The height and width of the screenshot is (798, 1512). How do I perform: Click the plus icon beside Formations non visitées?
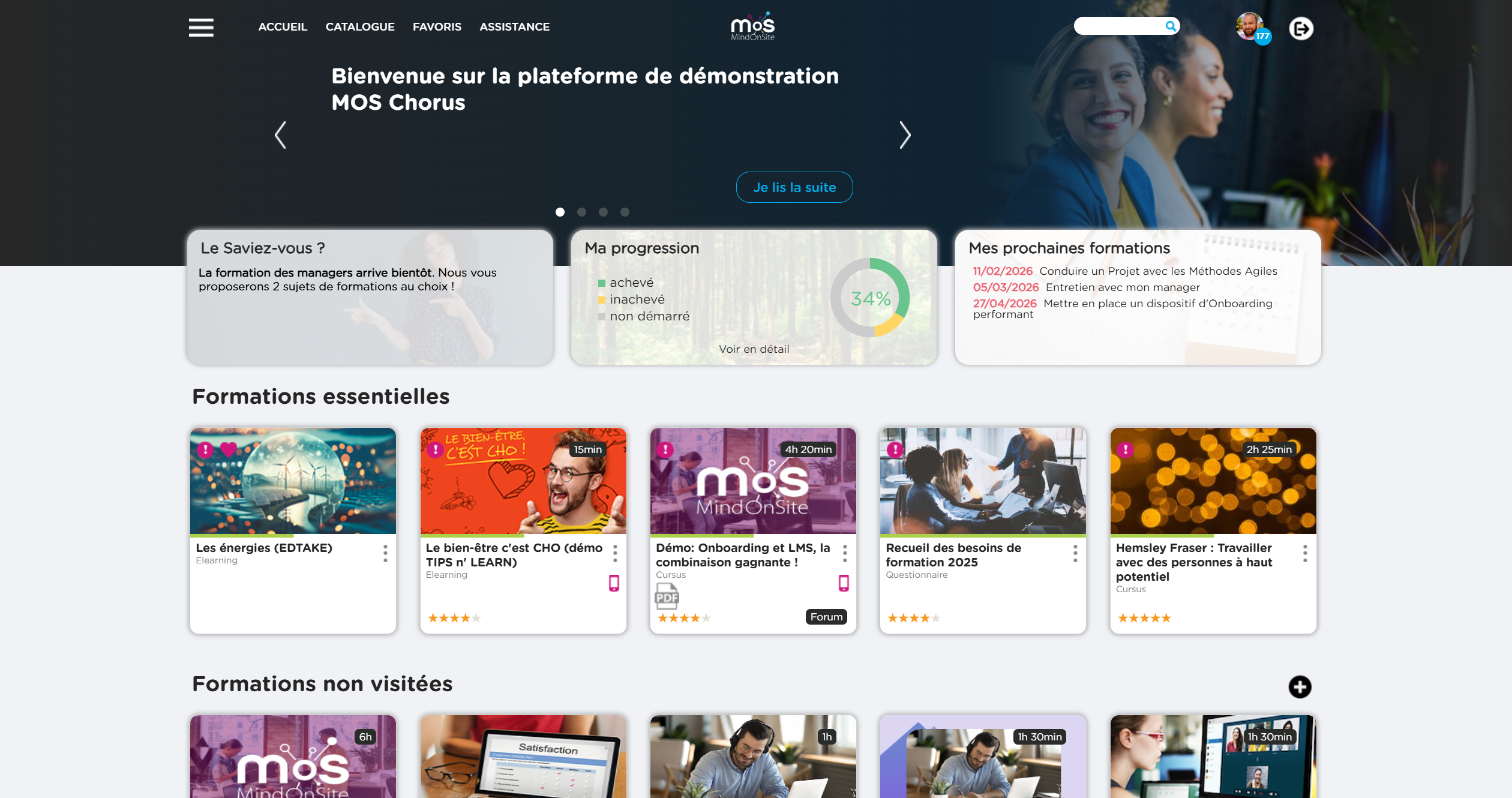tap(1300, 686)
